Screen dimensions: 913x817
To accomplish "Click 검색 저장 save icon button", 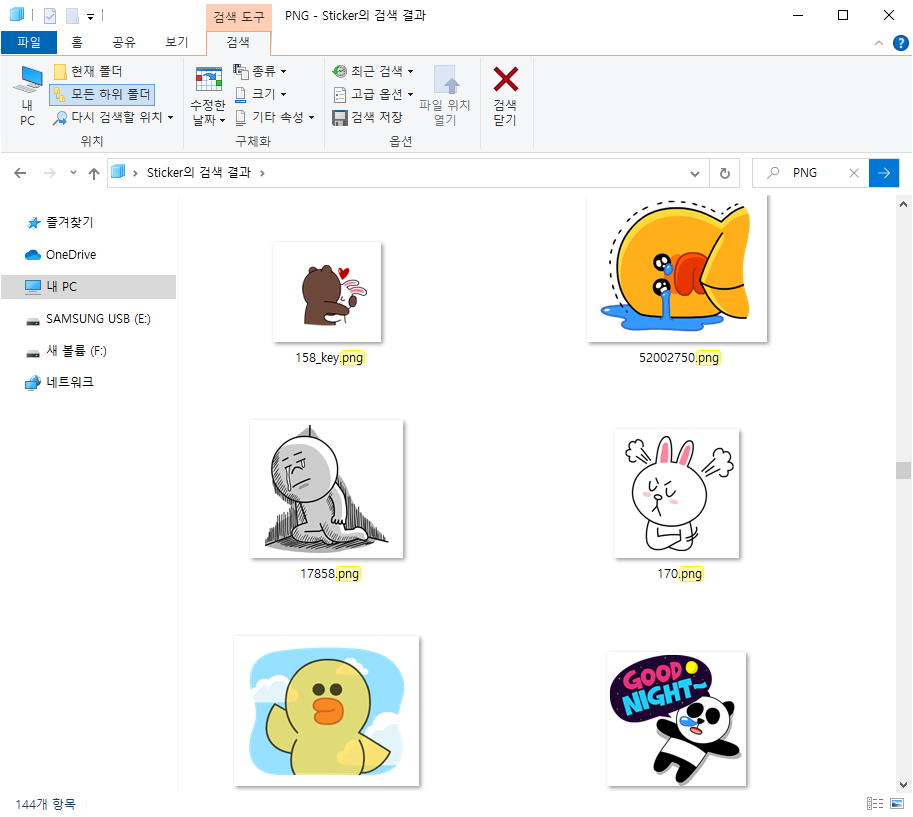I will [x=367, y=118].
